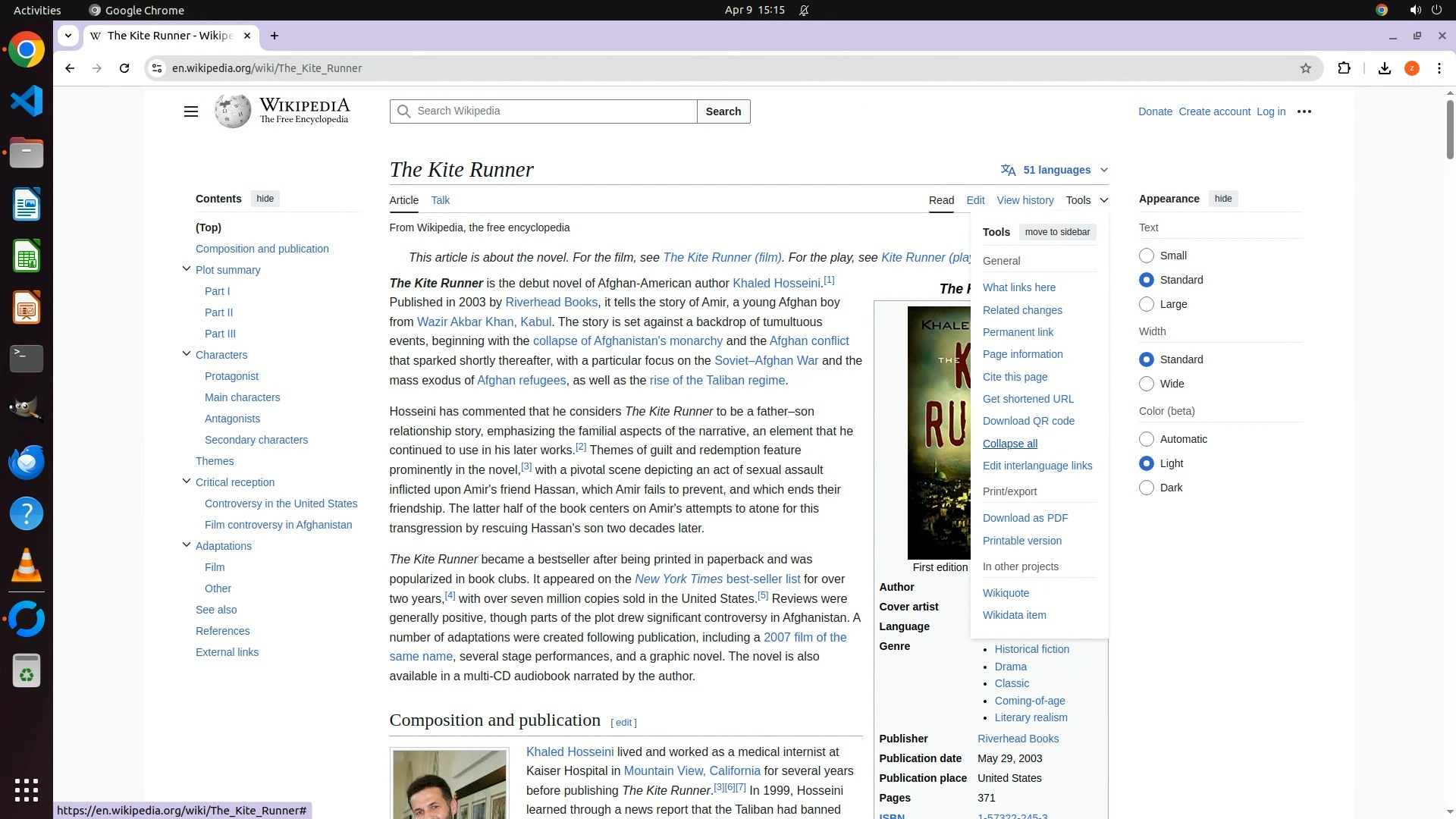
Task: Collapse the Plot summary contents section
Action: (x=187, y=269)
